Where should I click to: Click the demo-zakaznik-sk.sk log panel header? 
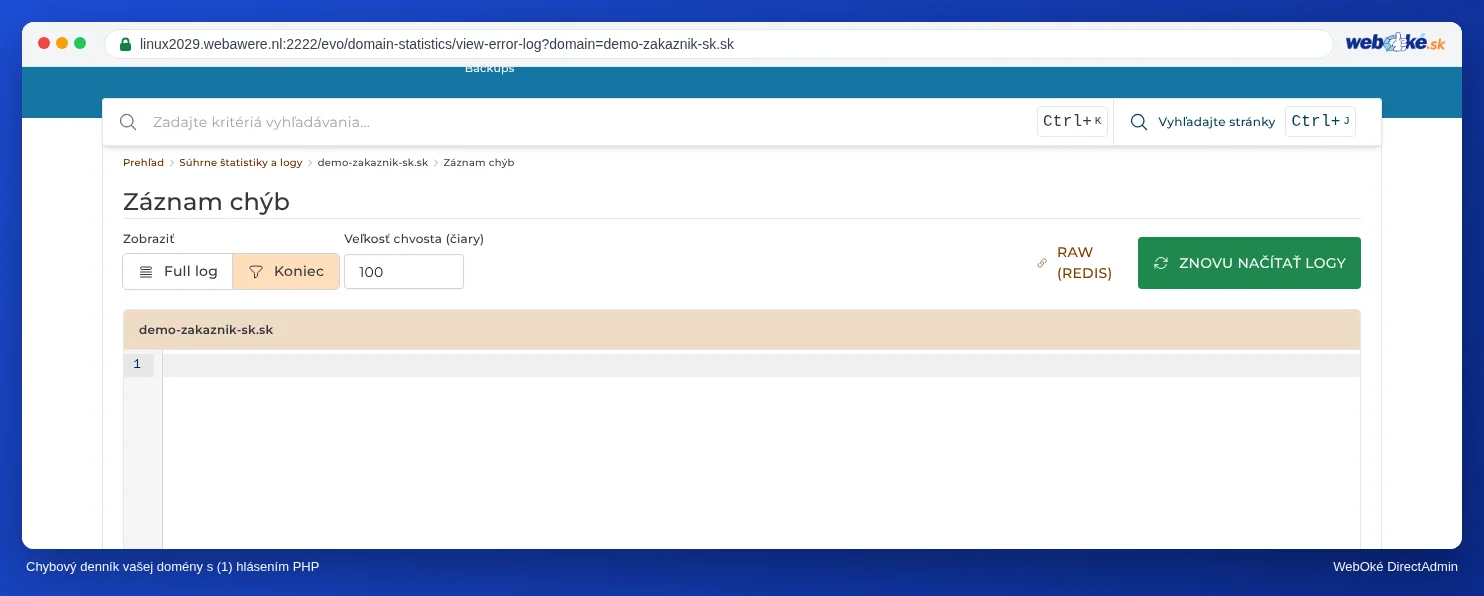(742, 329)
